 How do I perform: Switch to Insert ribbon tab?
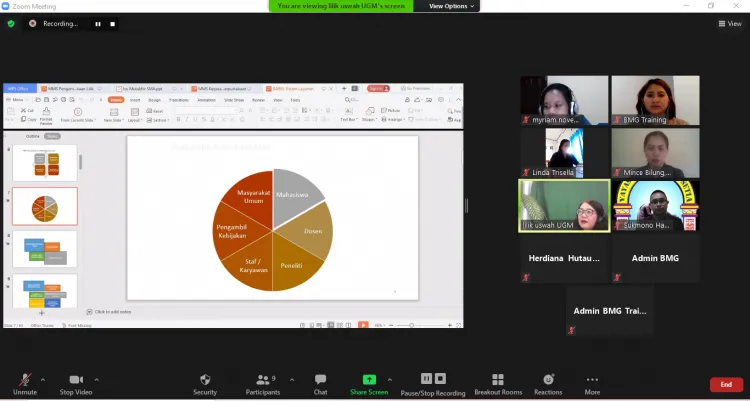click(x=135, y=100)
